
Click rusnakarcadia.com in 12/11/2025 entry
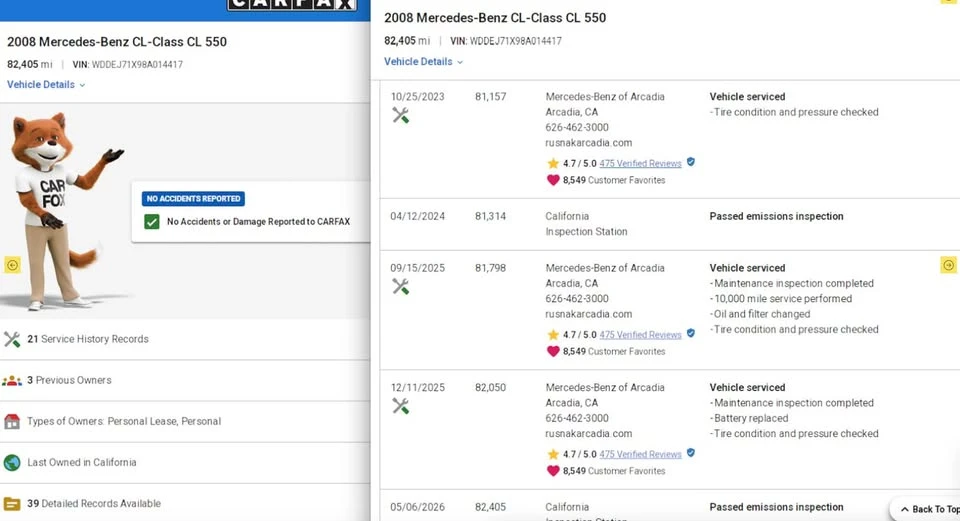coord(588,433)
